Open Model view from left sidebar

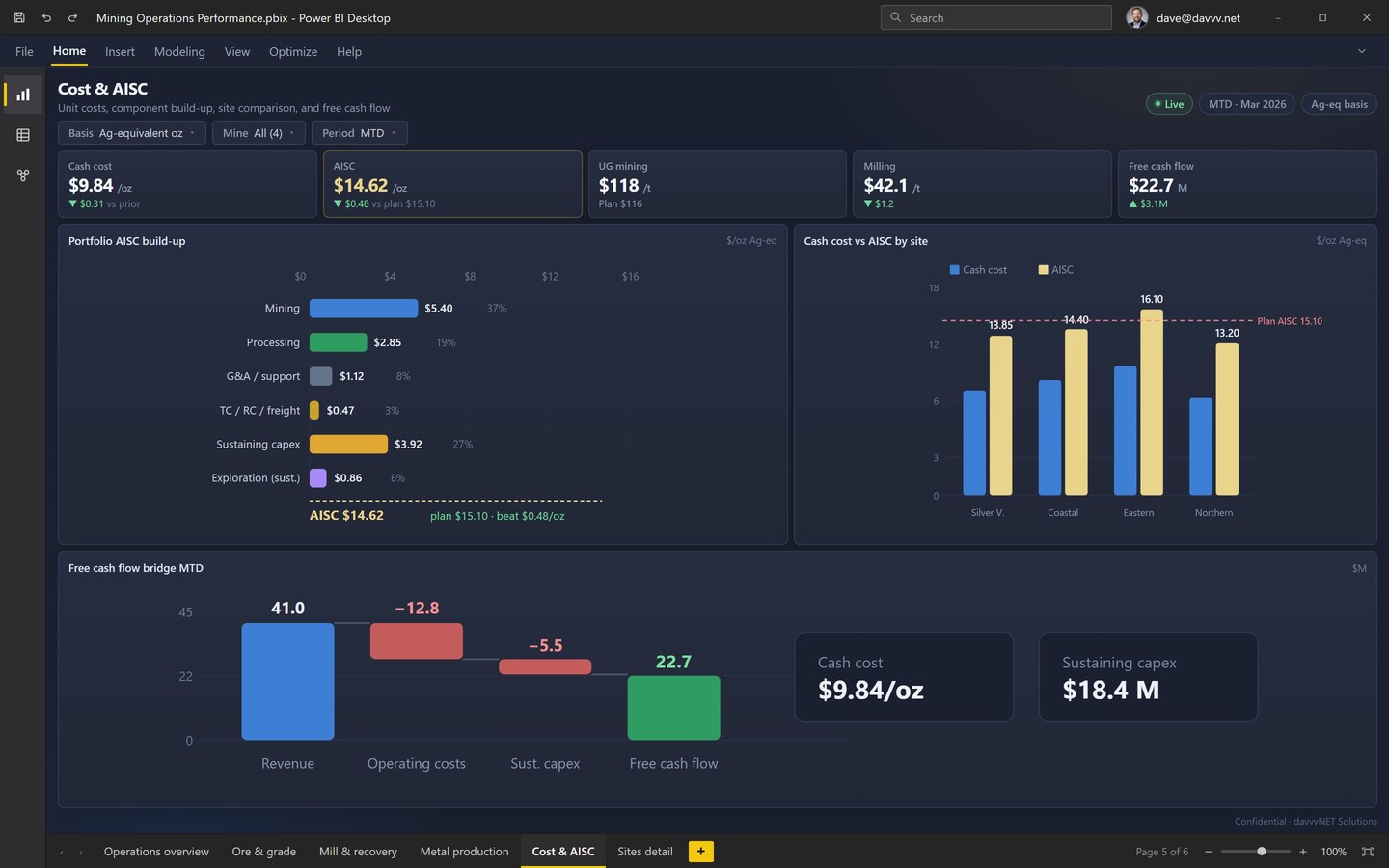pos(23,176)
